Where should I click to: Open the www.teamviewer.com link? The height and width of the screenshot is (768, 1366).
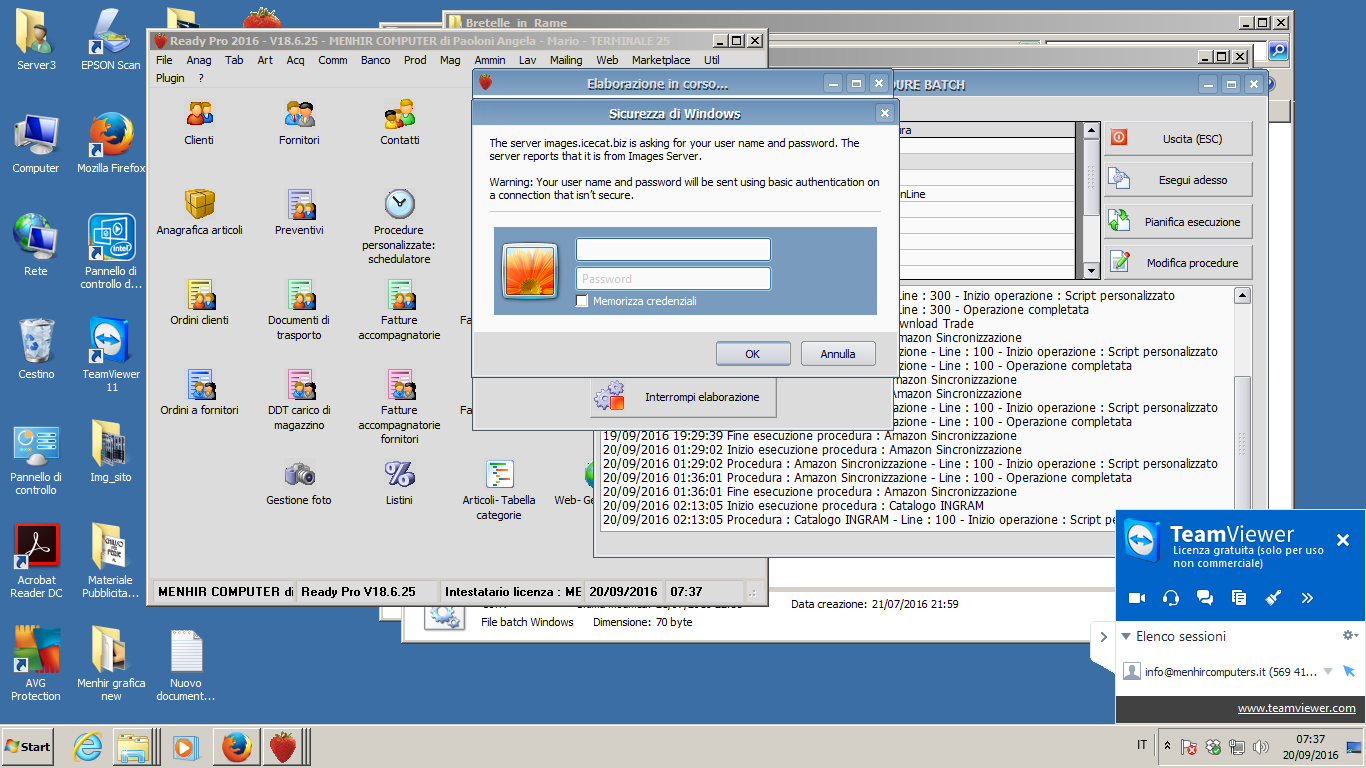(x=1297, y=708)
